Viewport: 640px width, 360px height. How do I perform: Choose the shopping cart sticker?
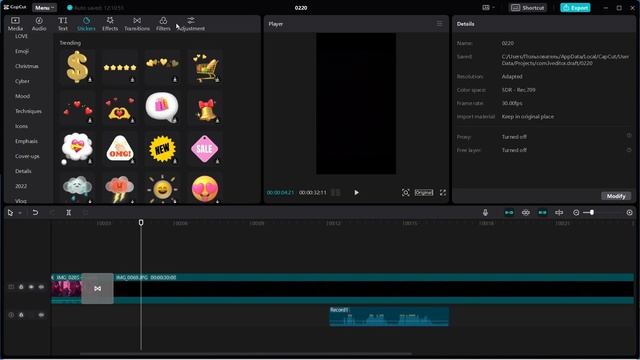[x=205, y=67]
